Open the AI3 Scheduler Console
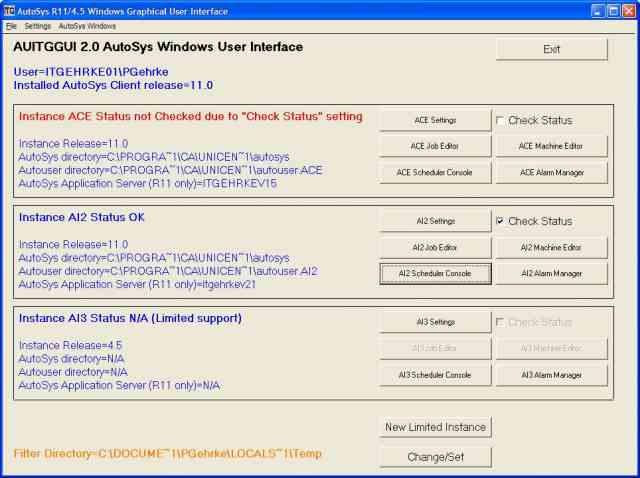Screen dimensions: 640x478 (435, 375)
